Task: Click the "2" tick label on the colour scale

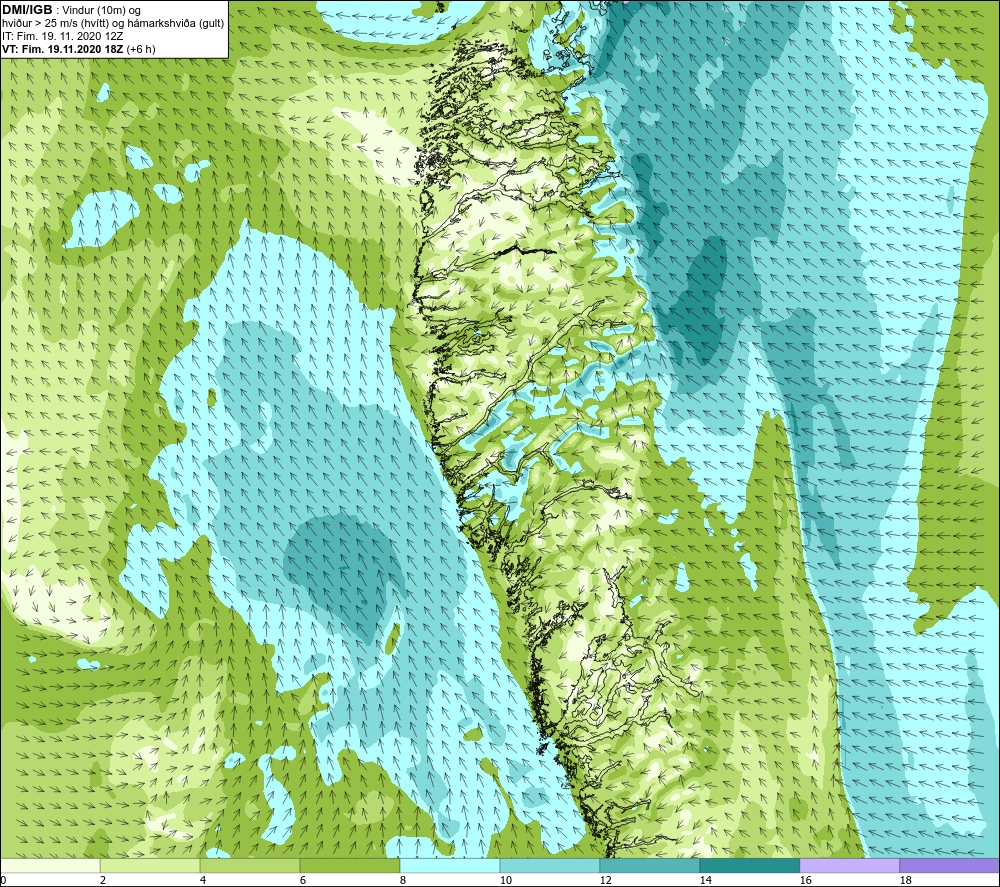Action: click(103, 880)
